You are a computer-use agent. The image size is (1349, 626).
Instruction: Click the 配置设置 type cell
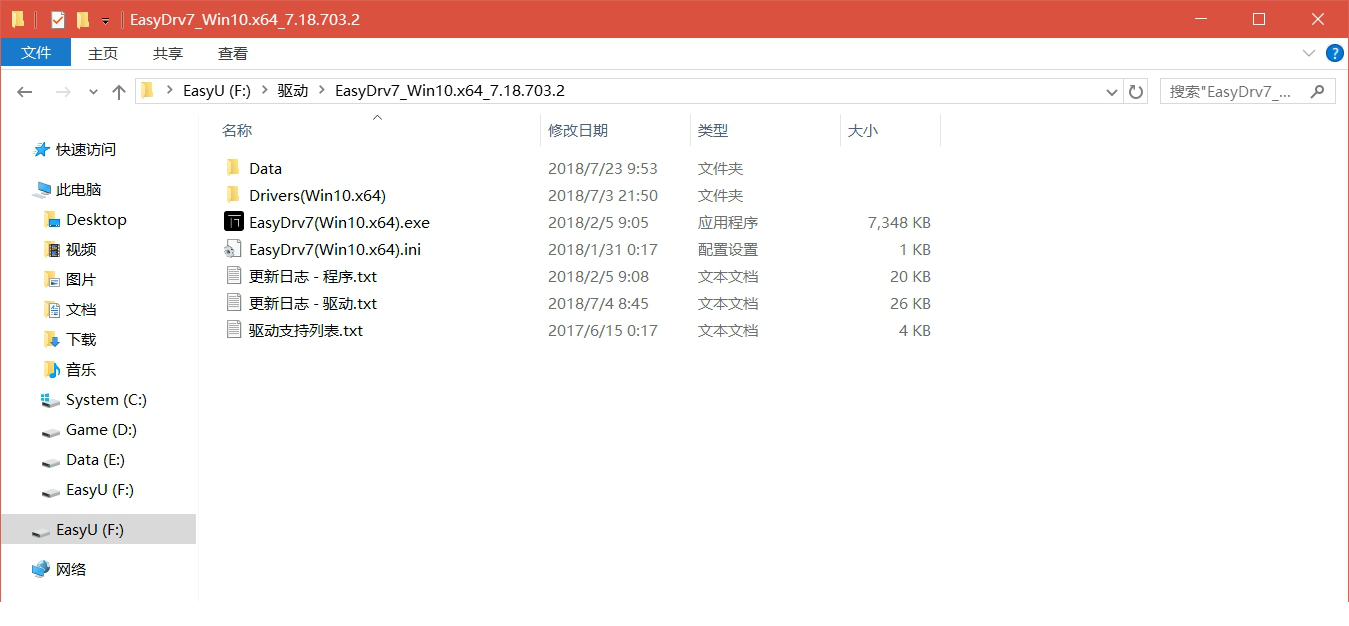click(728, 249)
